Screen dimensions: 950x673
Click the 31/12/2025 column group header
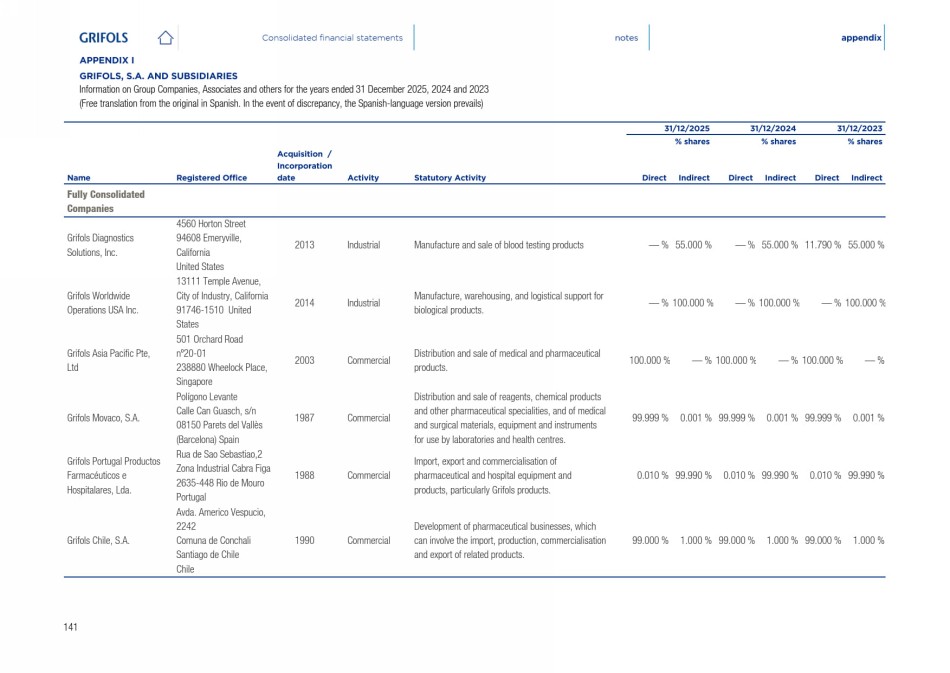(x=687, y=128)
